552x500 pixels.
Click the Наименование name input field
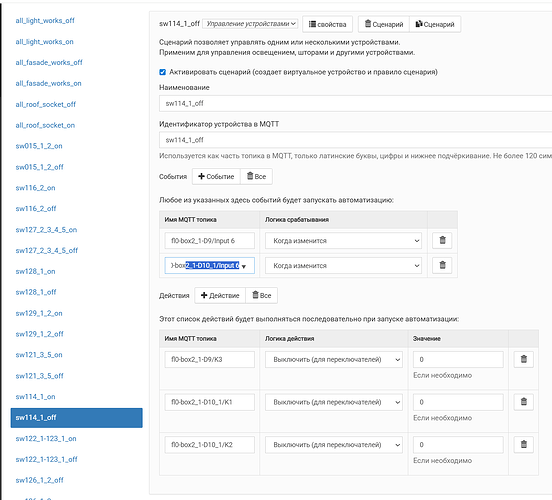[356, 104]
